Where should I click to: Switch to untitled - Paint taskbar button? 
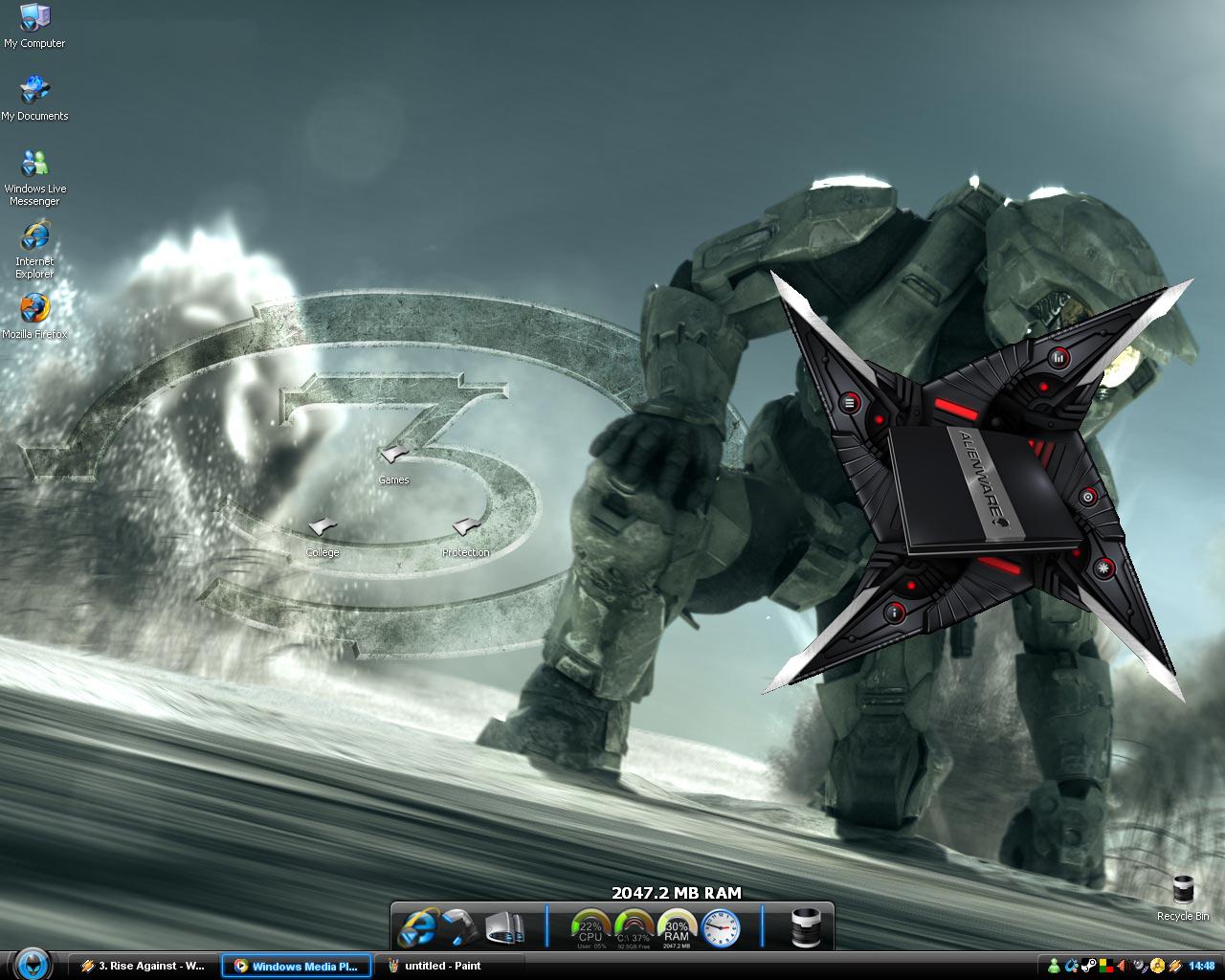[448, 966]
